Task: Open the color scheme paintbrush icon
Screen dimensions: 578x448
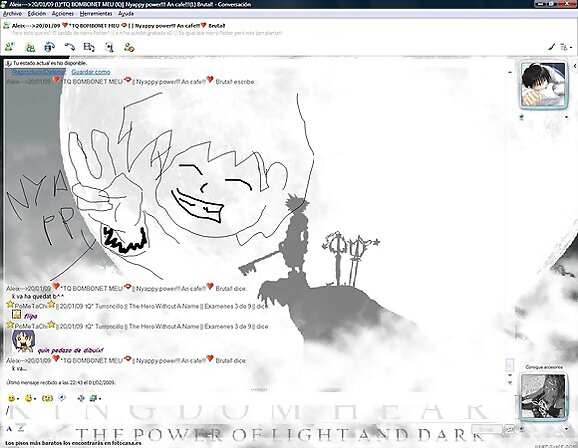Action: (x=552, y=47)
